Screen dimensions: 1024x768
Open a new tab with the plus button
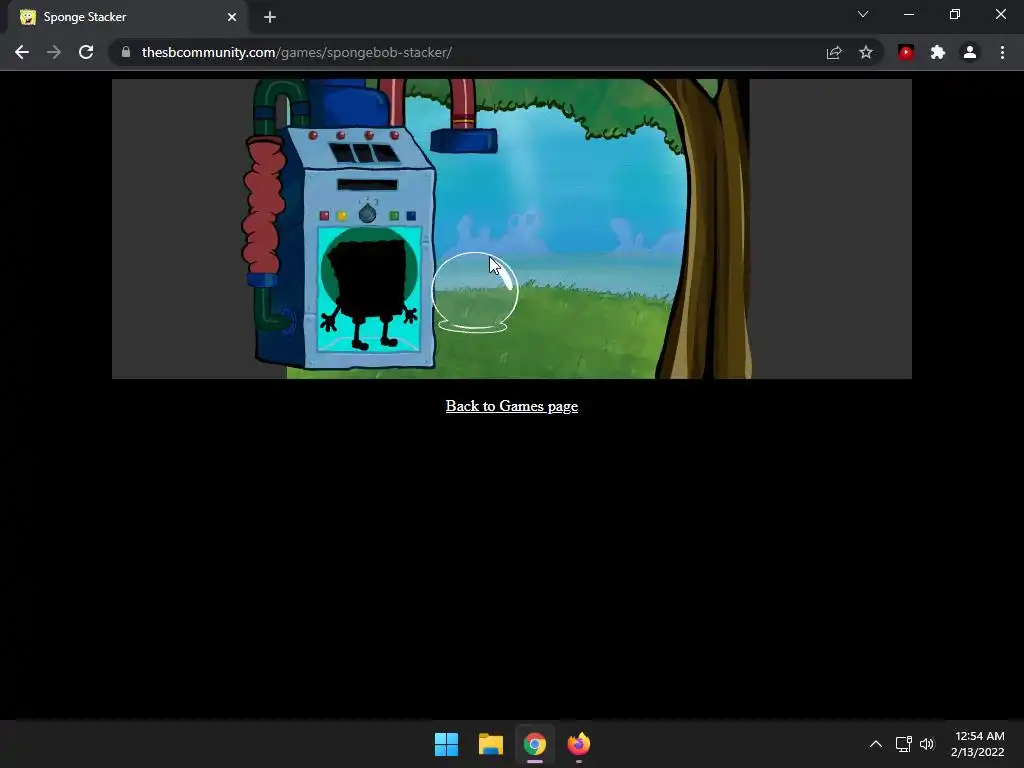coord(270,17)
